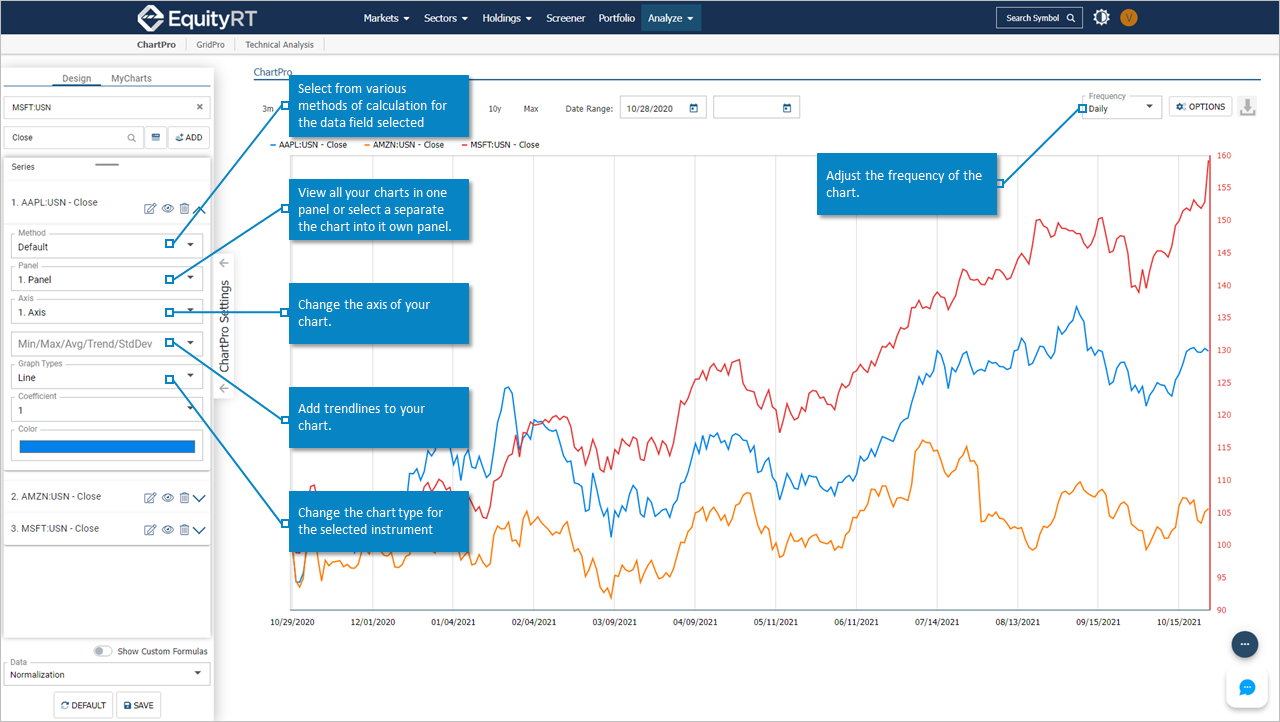Collapse ChartPro Settings with the upper arrow
The image size is (1280, 722).
click(224, 263)
